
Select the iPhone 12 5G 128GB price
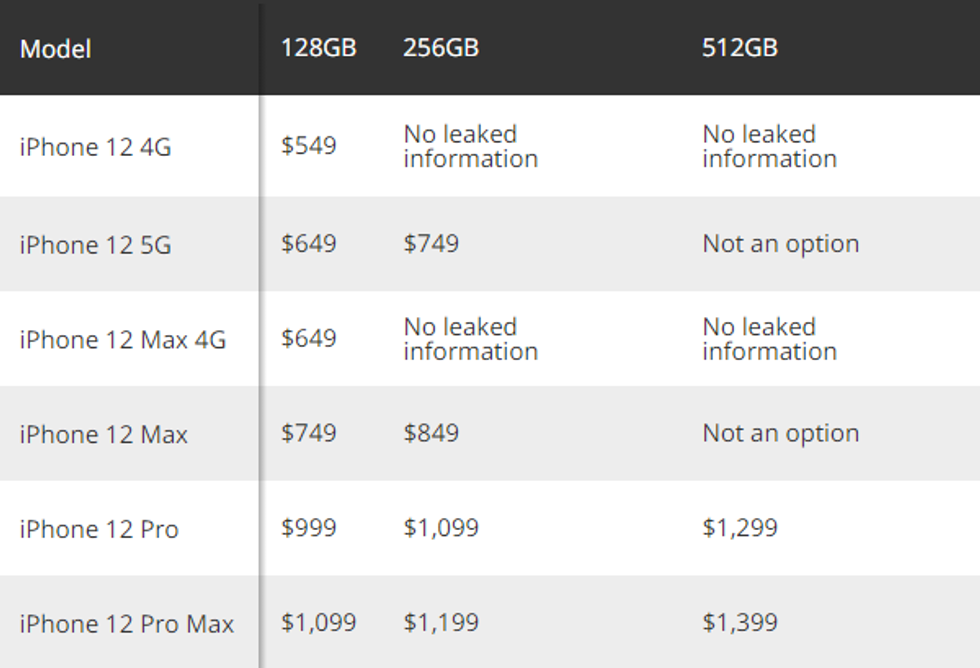[x=309, y=244]
